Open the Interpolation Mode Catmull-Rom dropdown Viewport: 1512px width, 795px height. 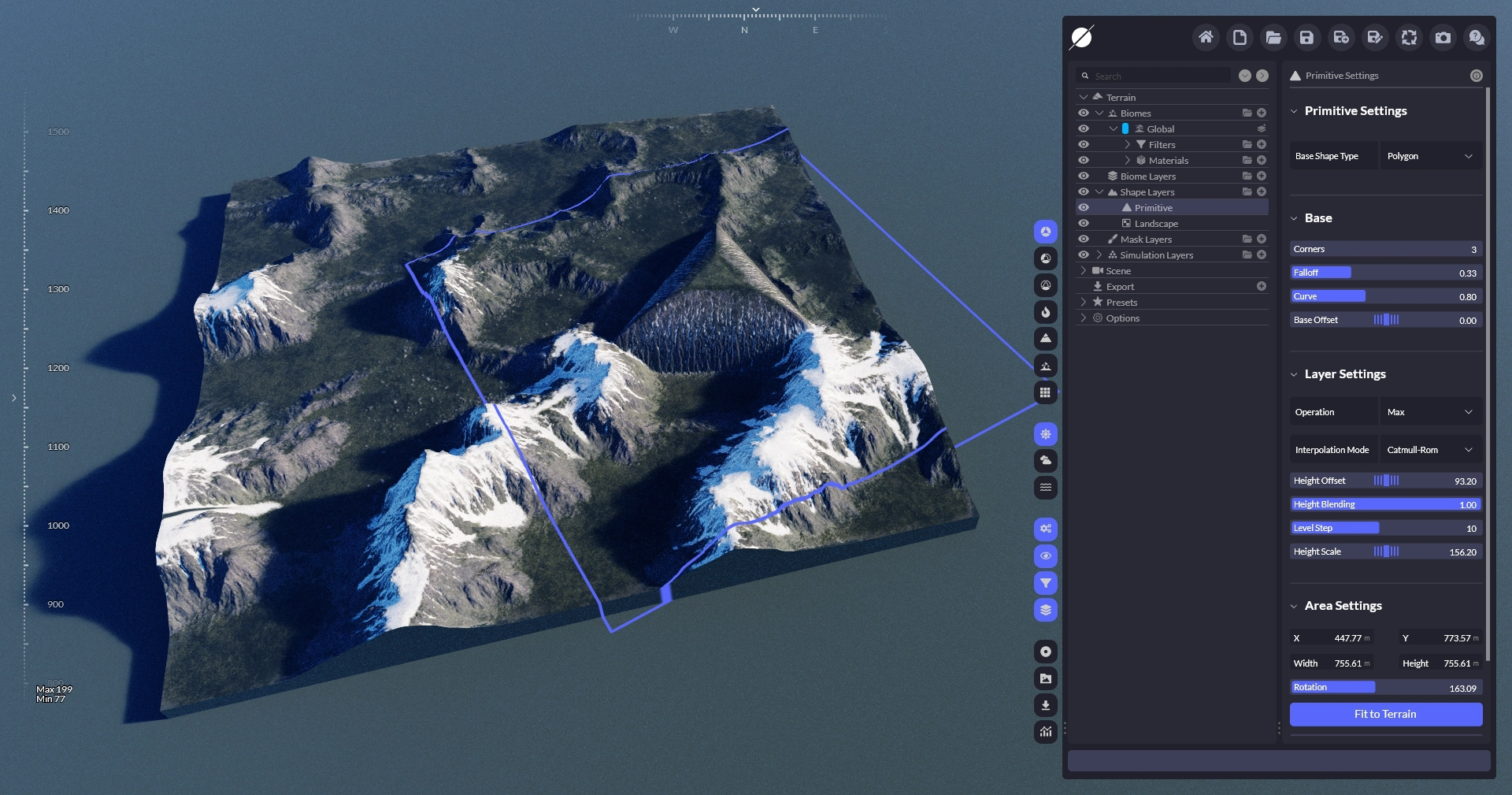[1429, 450]
